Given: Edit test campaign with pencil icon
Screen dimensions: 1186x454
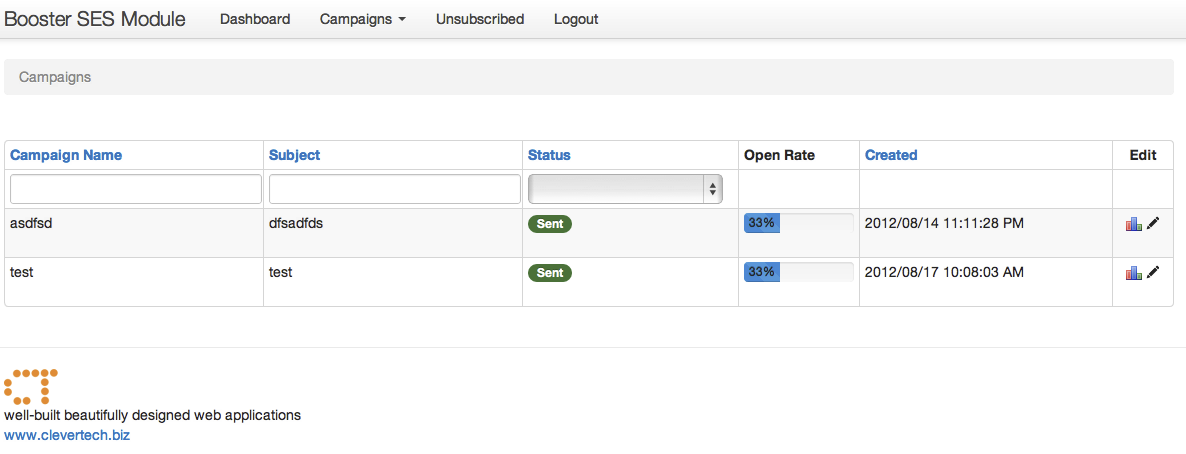Looking at the screenshot, I should pos(1153,273).
